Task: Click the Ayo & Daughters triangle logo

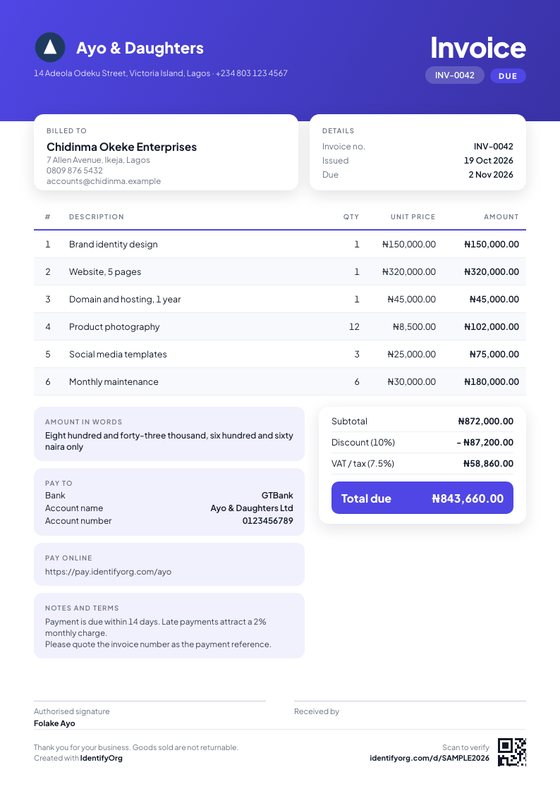Action: tap(50, 47)
